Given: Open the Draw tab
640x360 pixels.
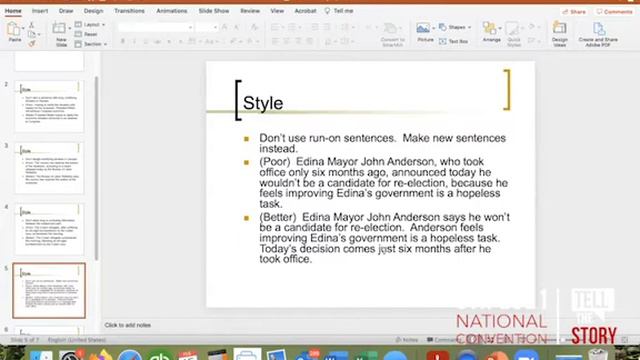Looking at the screenshot, I should (x=66, y=11).
